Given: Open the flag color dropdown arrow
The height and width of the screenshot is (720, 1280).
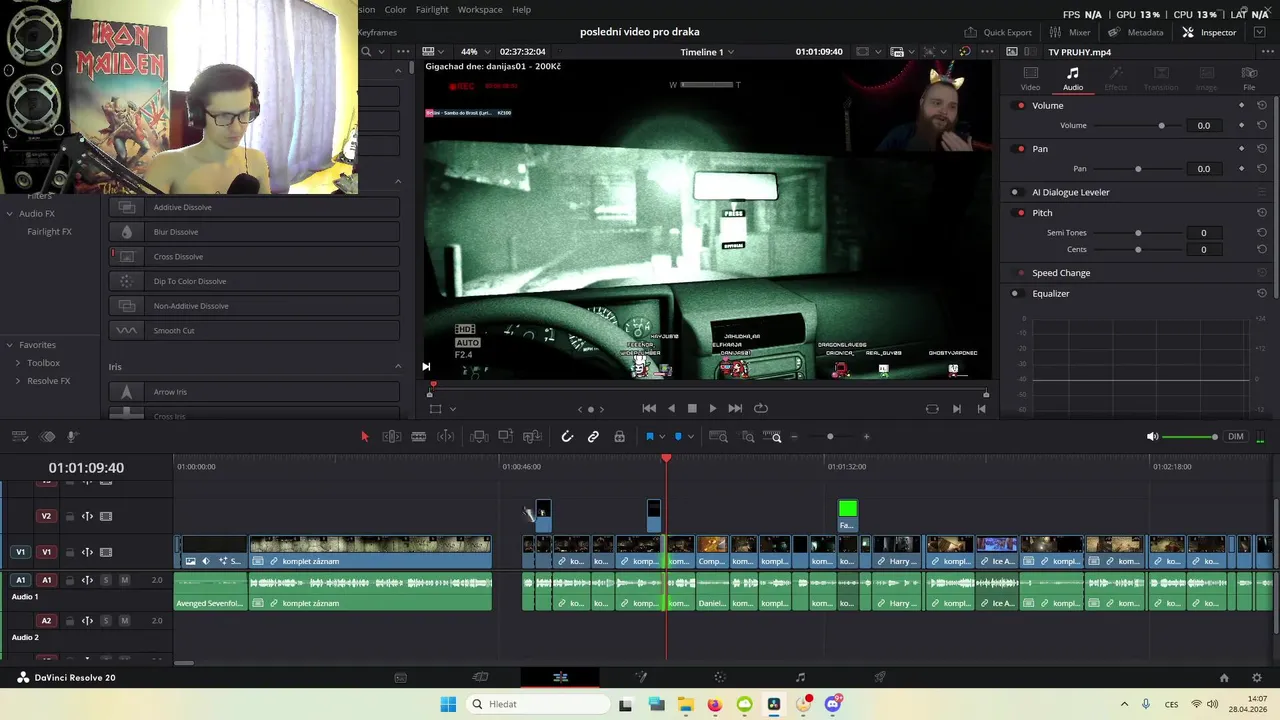Looking at the screenshot, I should (x=662, y=437).
